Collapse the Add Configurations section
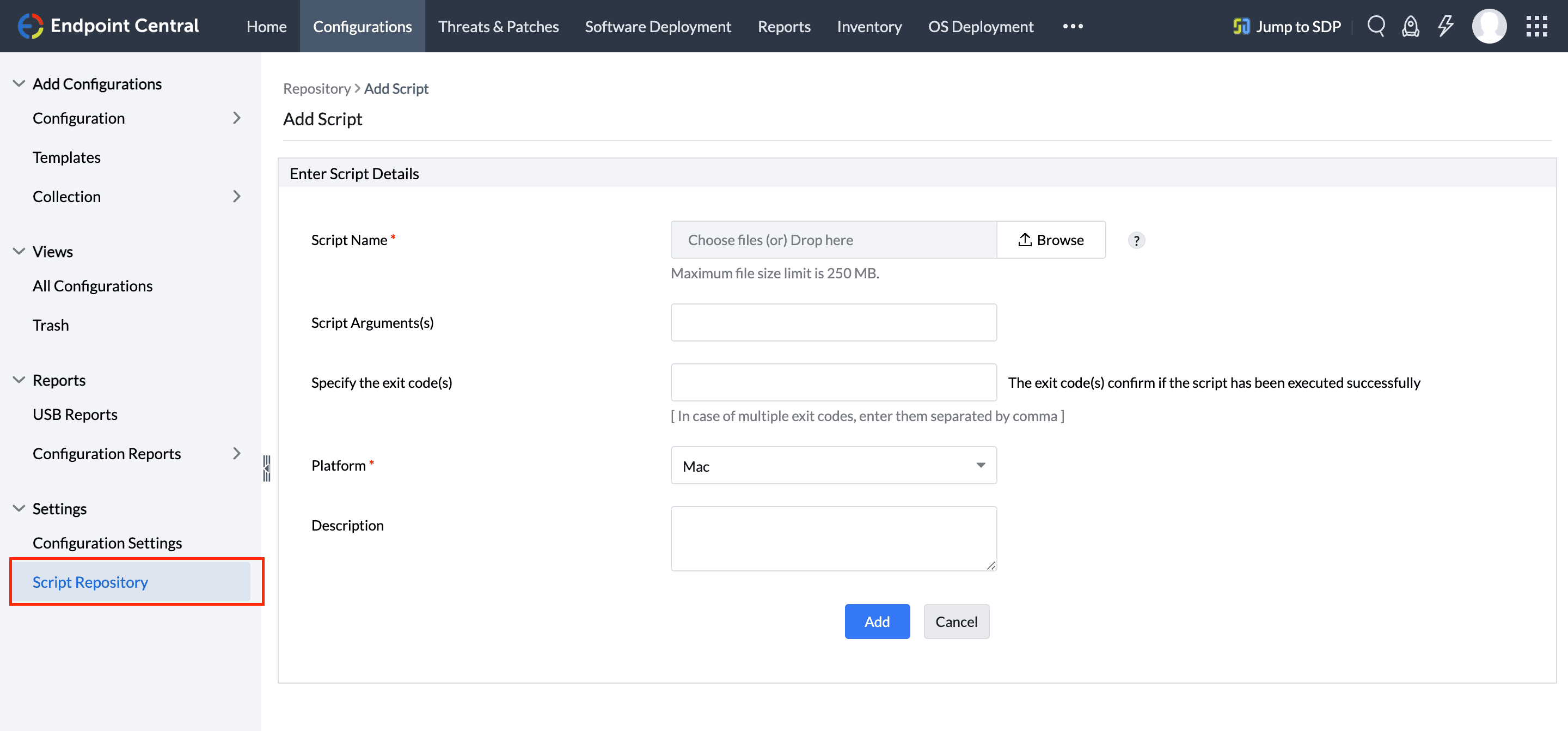The image size is (1568, 731). point(19,83)
